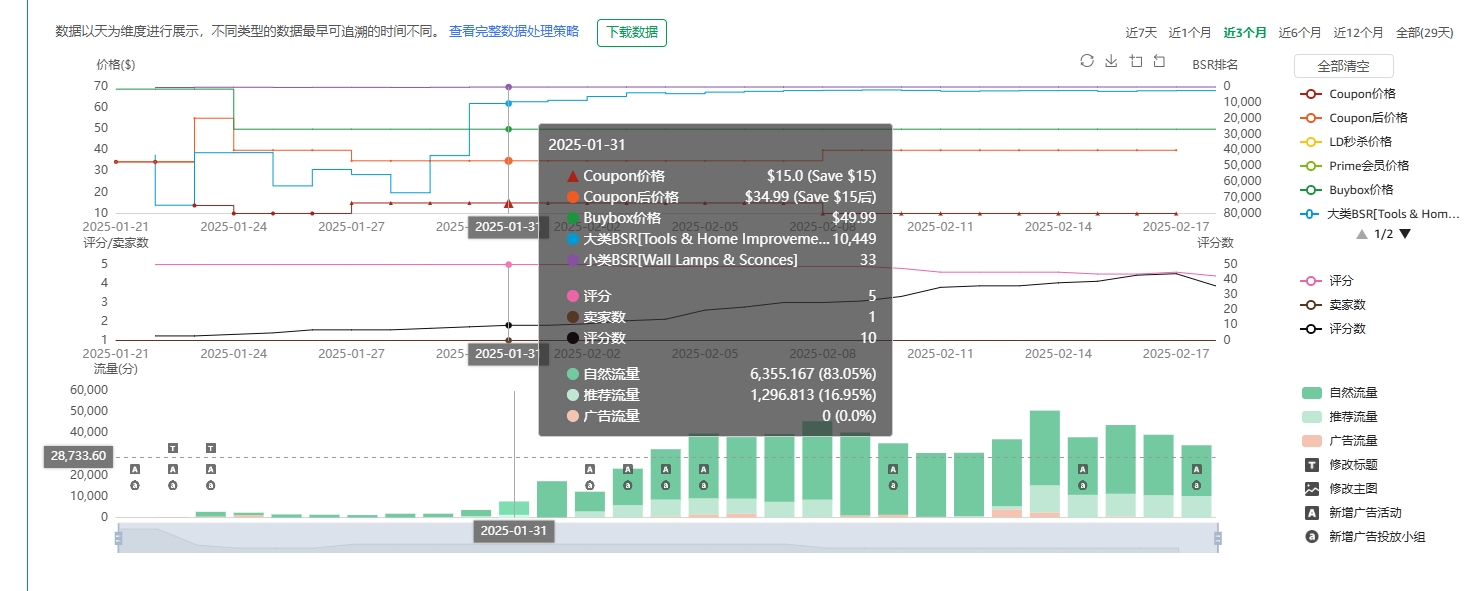1482x591 pixels.
Task: Select the 近12个月 time range
Action: (x=1359, y=33)
